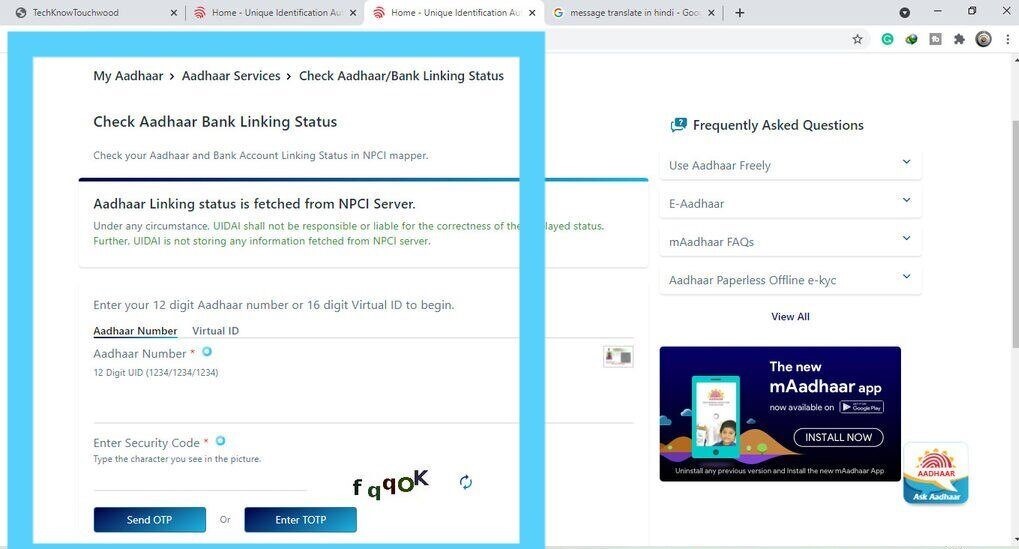Expand Use Aadhaar Freely FAQ
Image resolution: width=1019 pixels, height=549 pixels.
click(790, 165)
